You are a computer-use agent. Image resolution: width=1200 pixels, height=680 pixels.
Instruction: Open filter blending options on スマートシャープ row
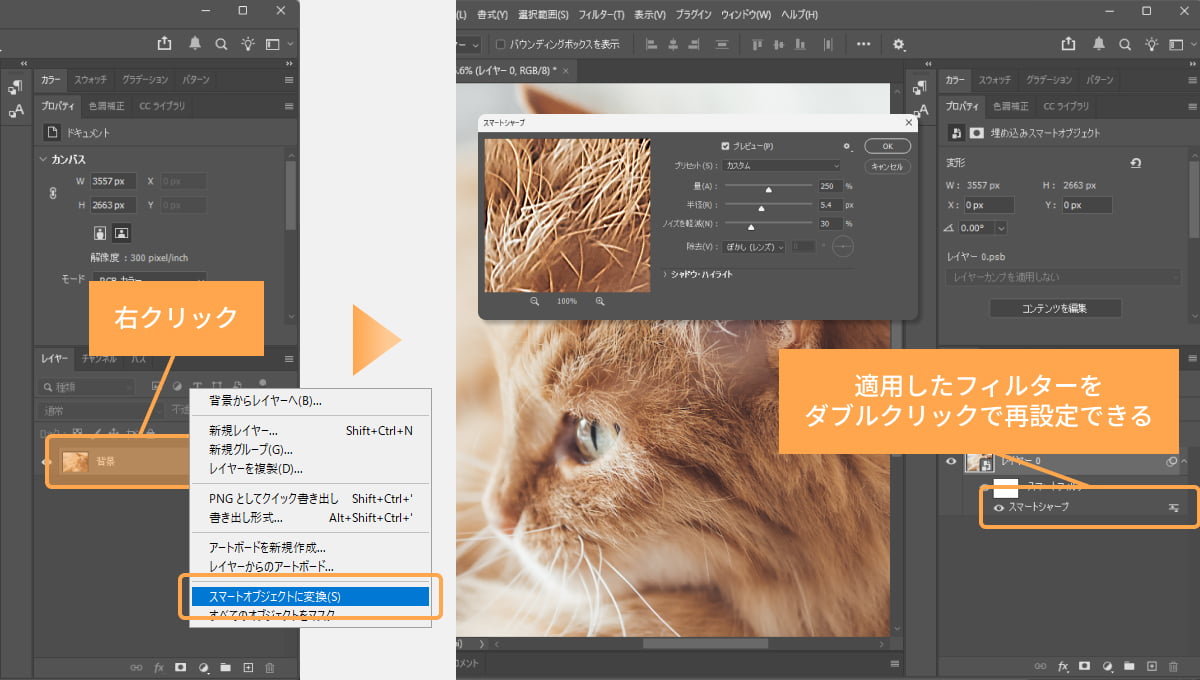coord(1173,508)
